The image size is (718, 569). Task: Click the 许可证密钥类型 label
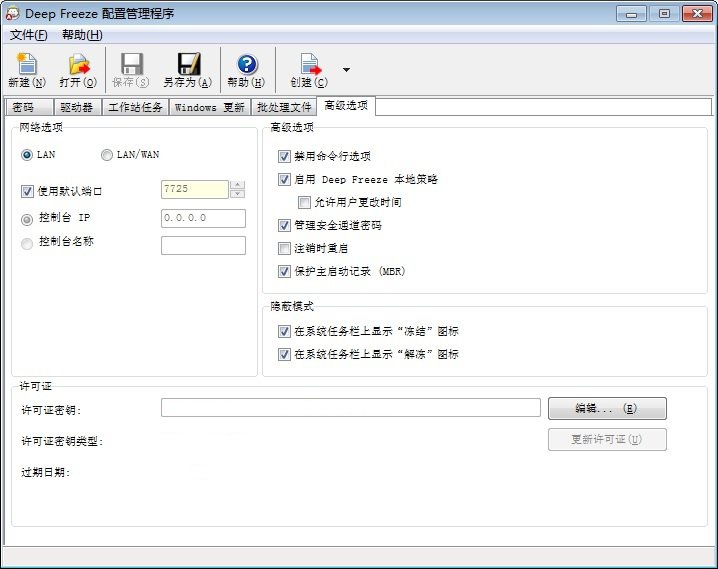62,441
